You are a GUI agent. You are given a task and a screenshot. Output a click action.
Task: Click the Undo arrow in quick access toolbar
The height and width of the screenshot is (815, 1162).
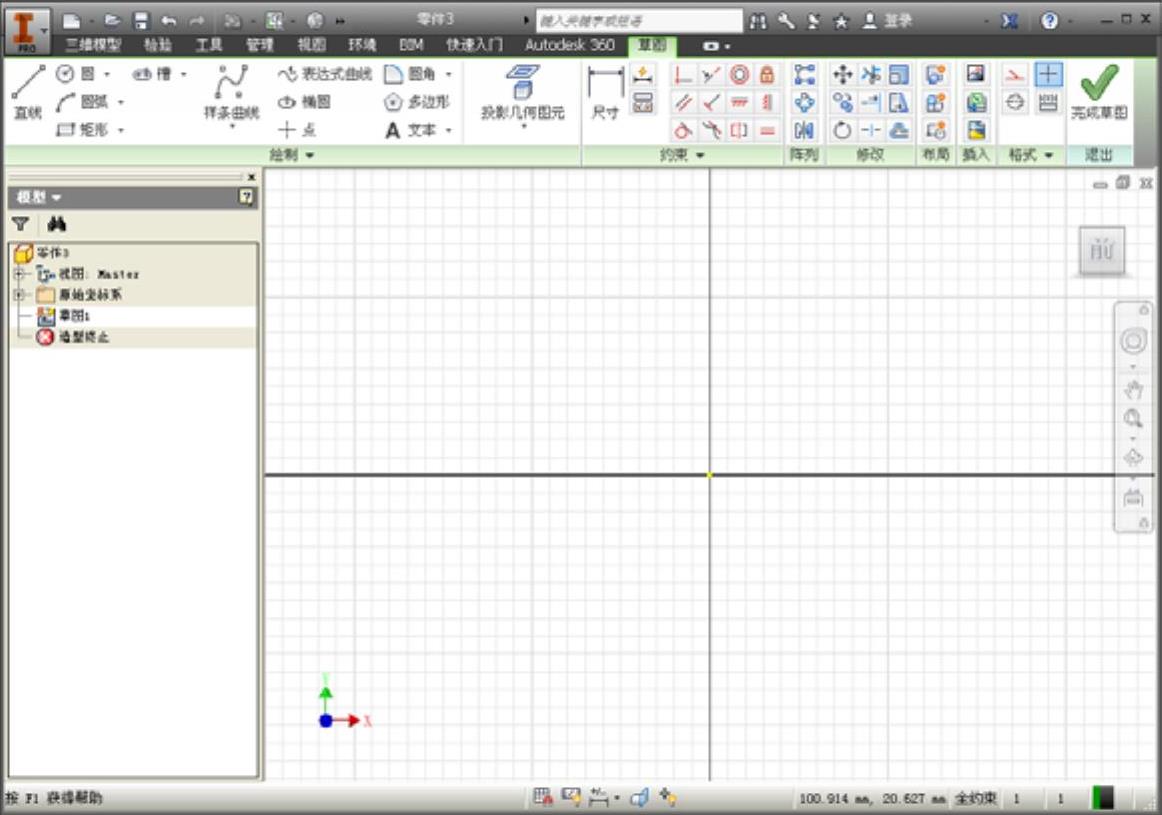coord(168,20)
